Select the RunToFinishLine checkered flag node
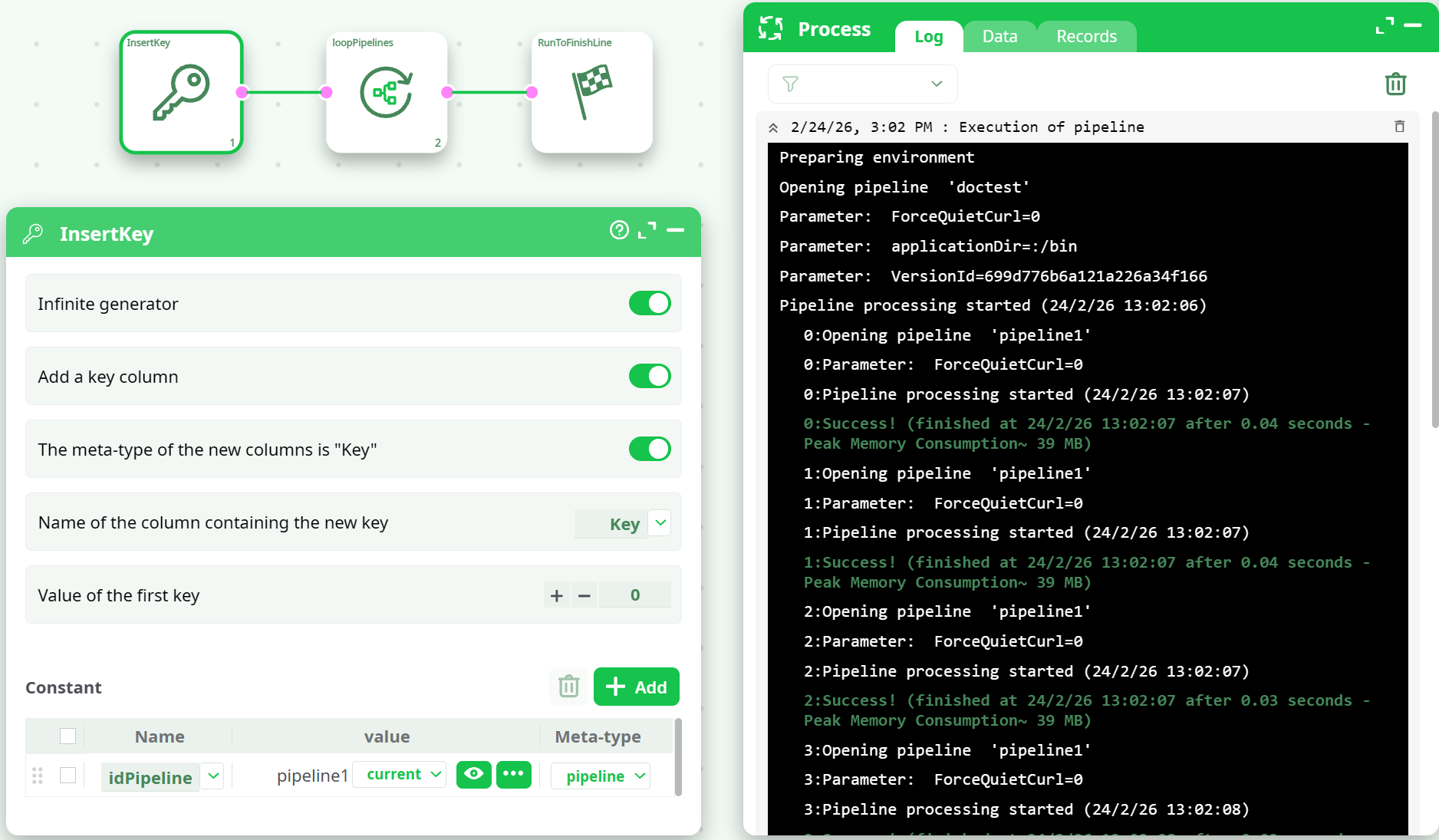The height and width of the screenshot is (840, 1439). pyautogui.click(x=591, y=92)
